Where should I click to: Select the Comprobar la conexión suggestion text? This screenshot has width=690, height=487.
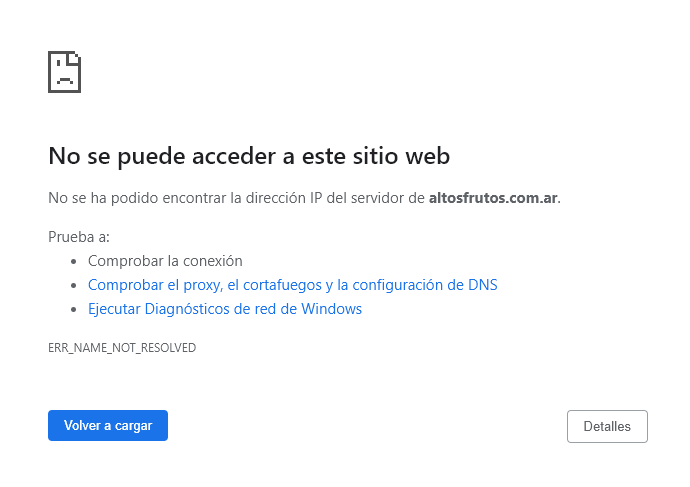165,261
